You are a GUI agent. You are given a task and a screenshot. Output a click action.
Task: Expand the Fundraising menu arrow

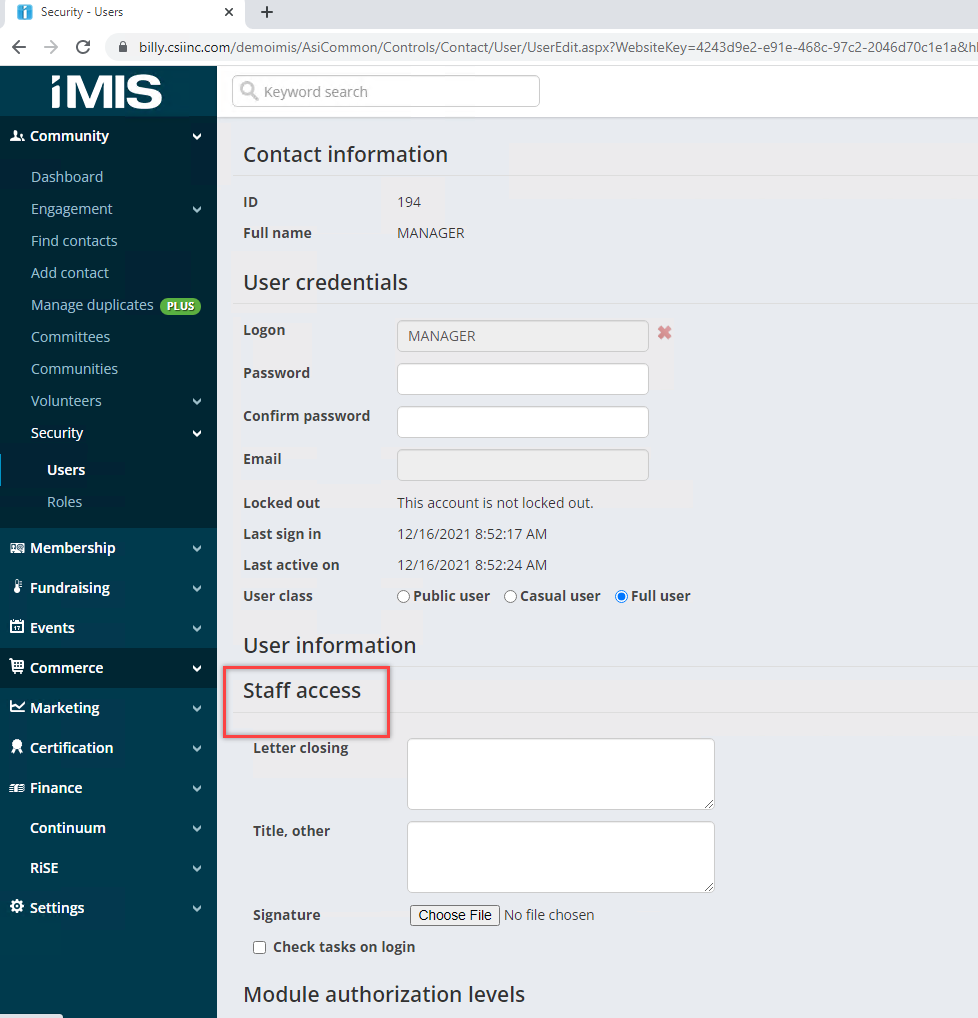(197, 589)
